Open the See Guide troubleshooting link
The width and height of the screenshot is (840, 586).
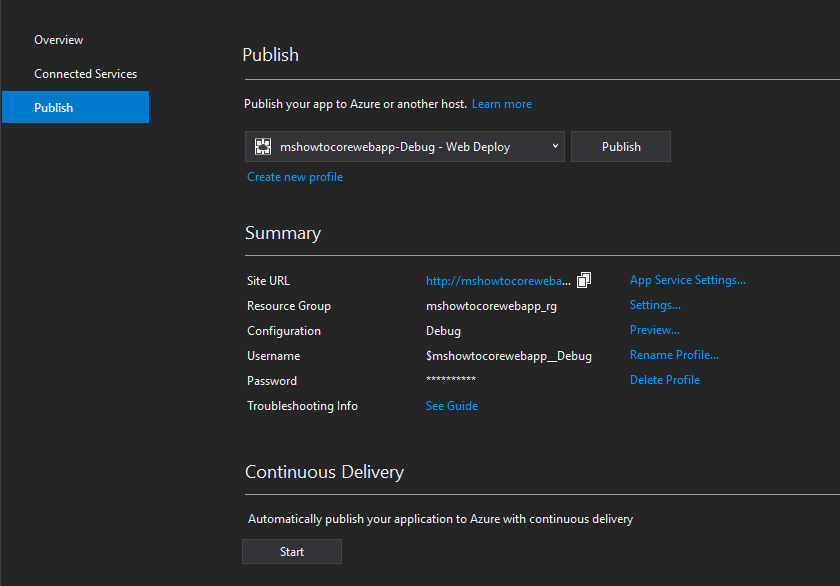tap(452, 406)
